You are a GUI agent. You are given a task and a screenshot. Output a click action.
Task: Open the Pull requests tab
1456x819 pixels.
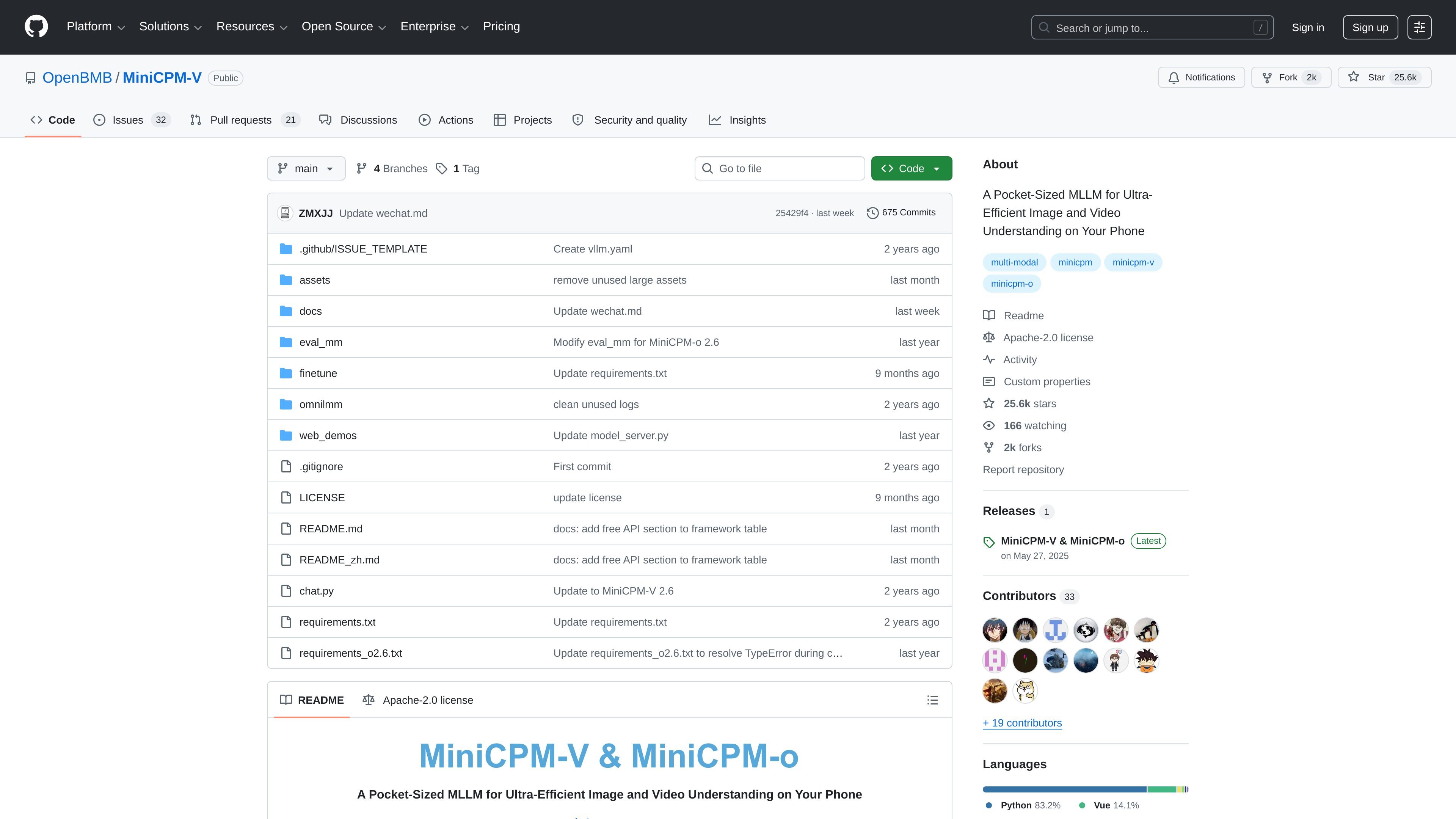point(245,120)
